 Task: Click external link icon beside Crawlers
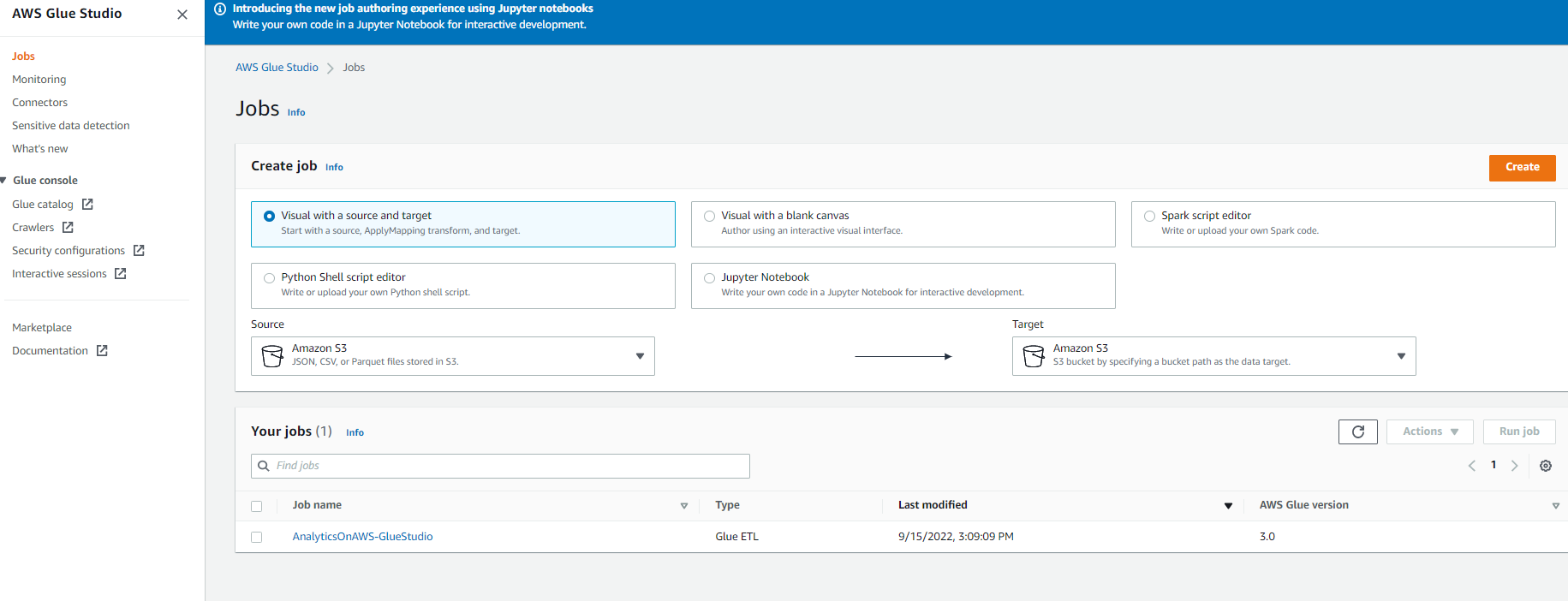pos(68,227)
